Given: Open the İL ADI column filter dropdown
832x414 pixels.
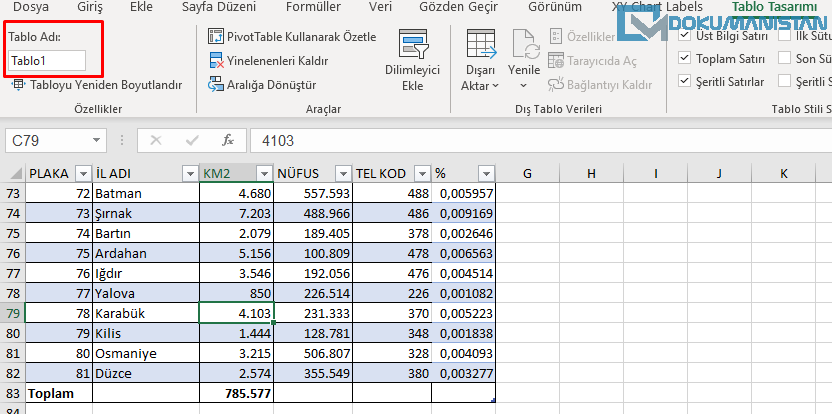Looking at the screenshot, I should [x=190, y=174].
